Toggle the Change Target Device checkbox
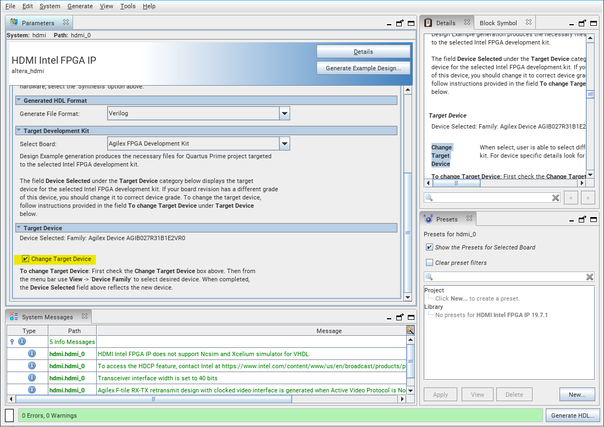Screen dimensions: 604x427 [x=25, y=259]
